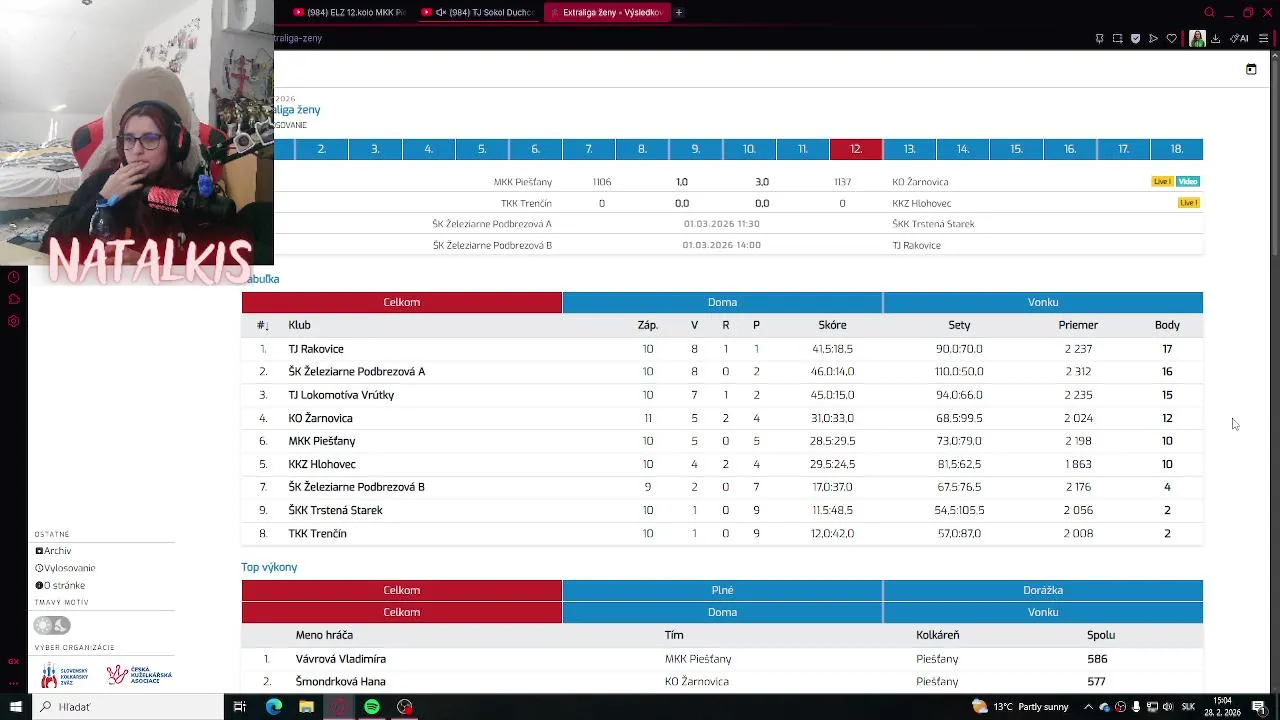Open the sidebar settings gear icon

(x=13, y=321)
